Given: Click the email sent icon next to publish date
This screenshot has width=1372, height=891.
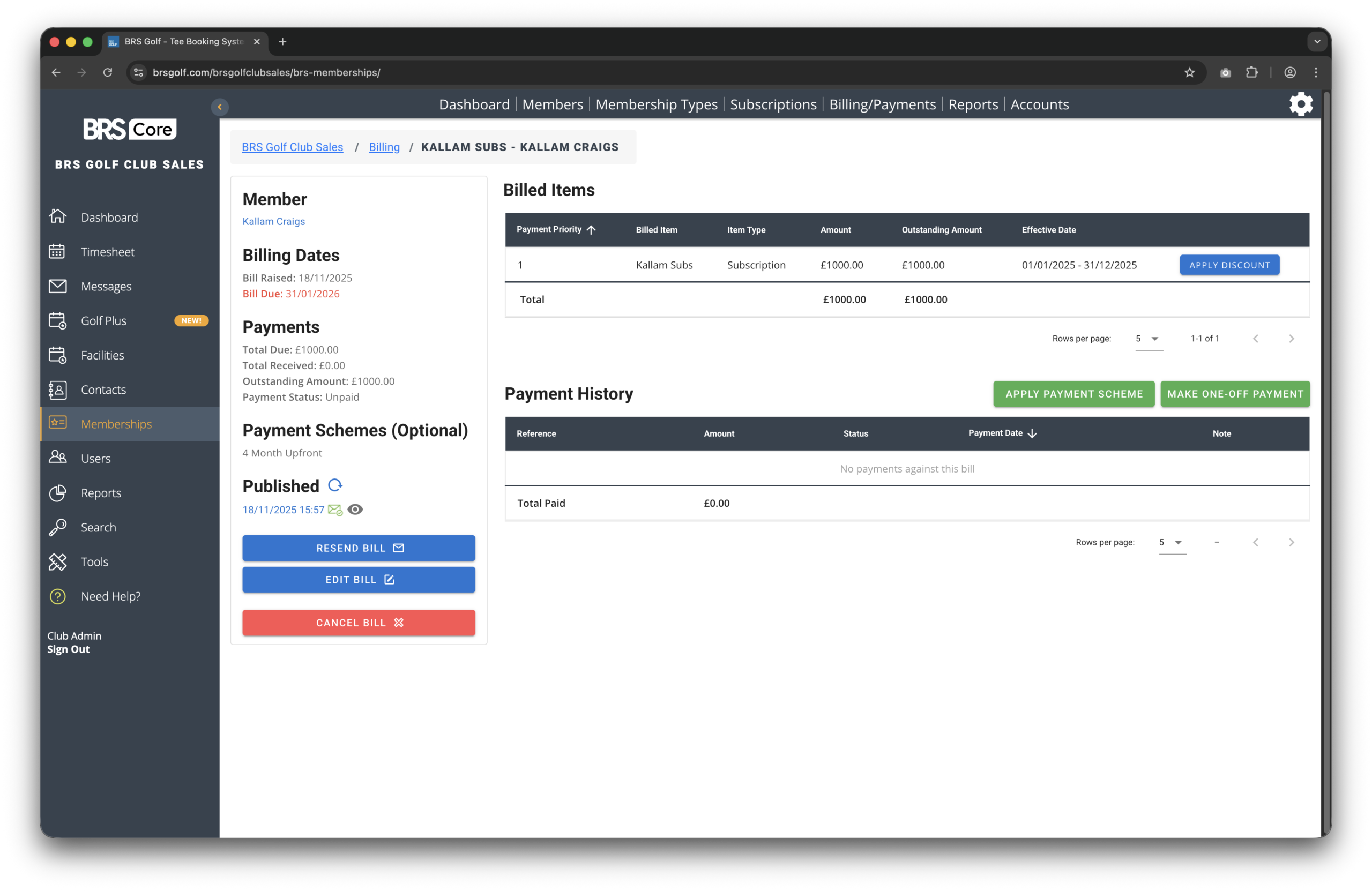Looking at the screenshot, I should [x=335, y=510].
